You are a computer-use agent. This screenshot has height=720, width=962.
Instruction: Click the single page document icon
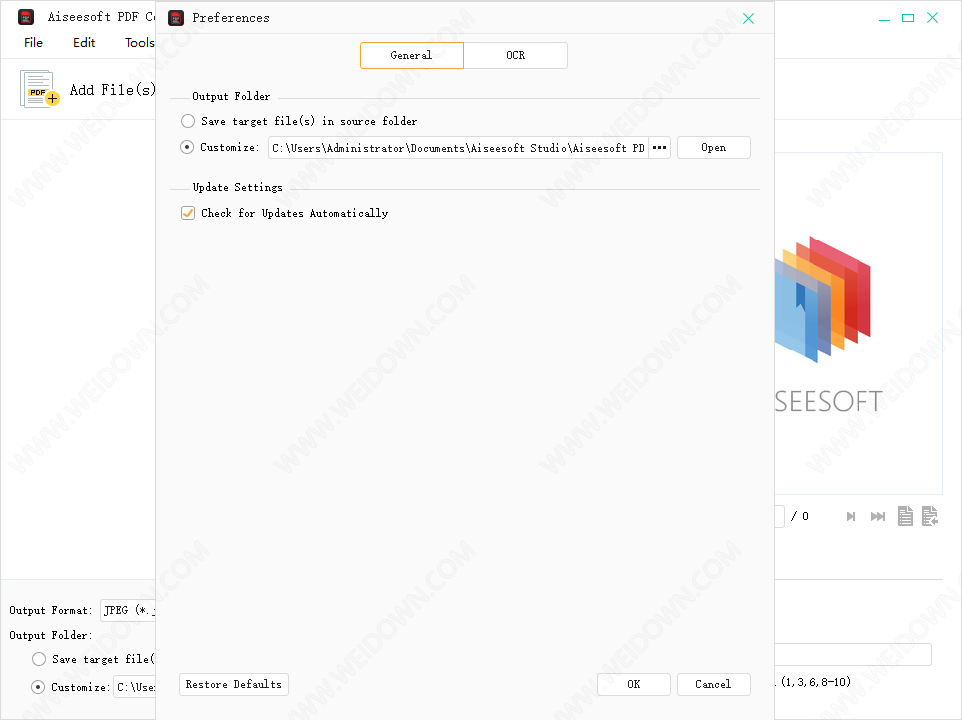click(x=905, y=516)
